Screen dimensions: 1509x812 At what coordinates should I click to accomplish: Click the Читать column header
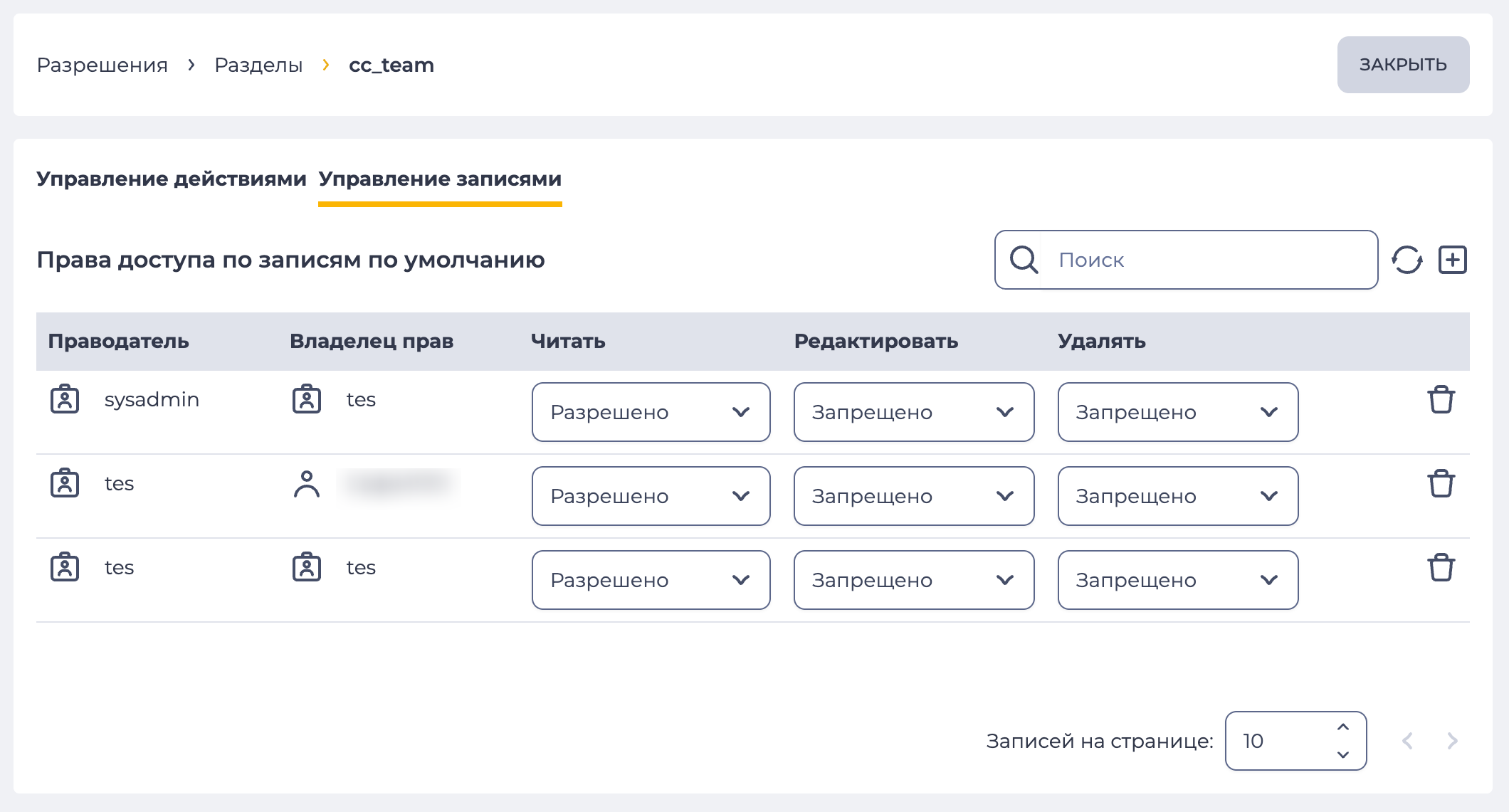point(568,341)
